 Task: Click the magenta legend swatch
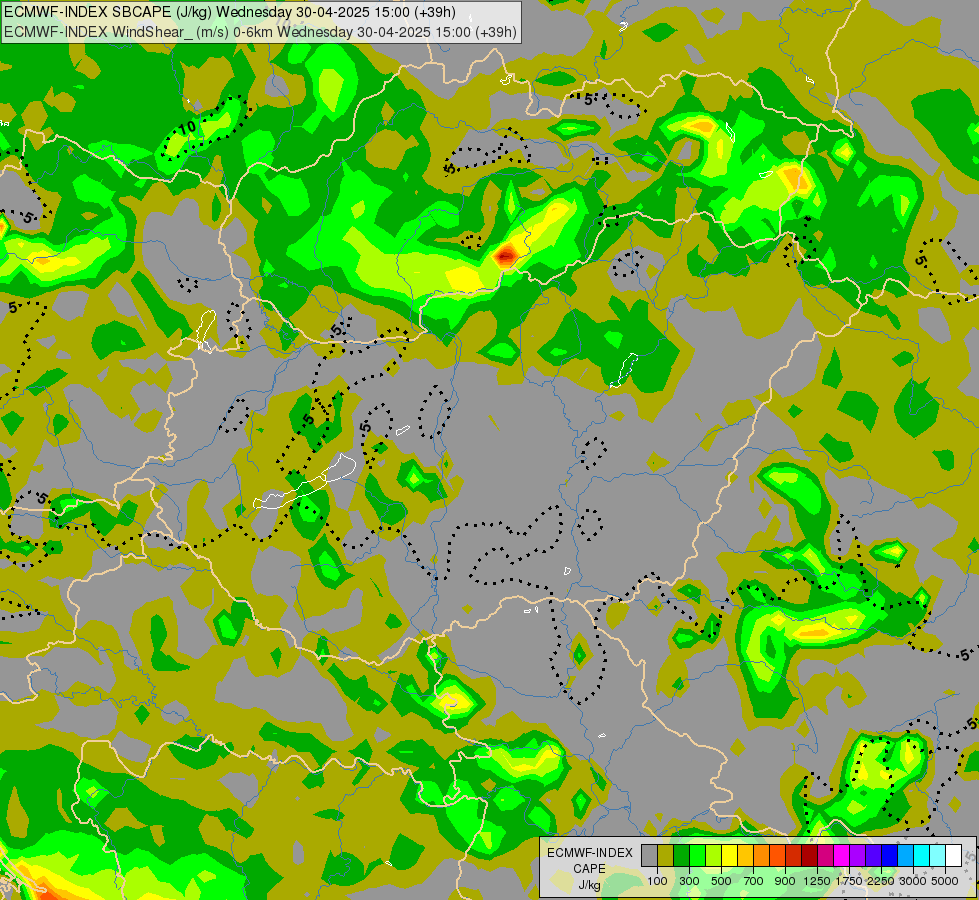[x=842, y=856]
